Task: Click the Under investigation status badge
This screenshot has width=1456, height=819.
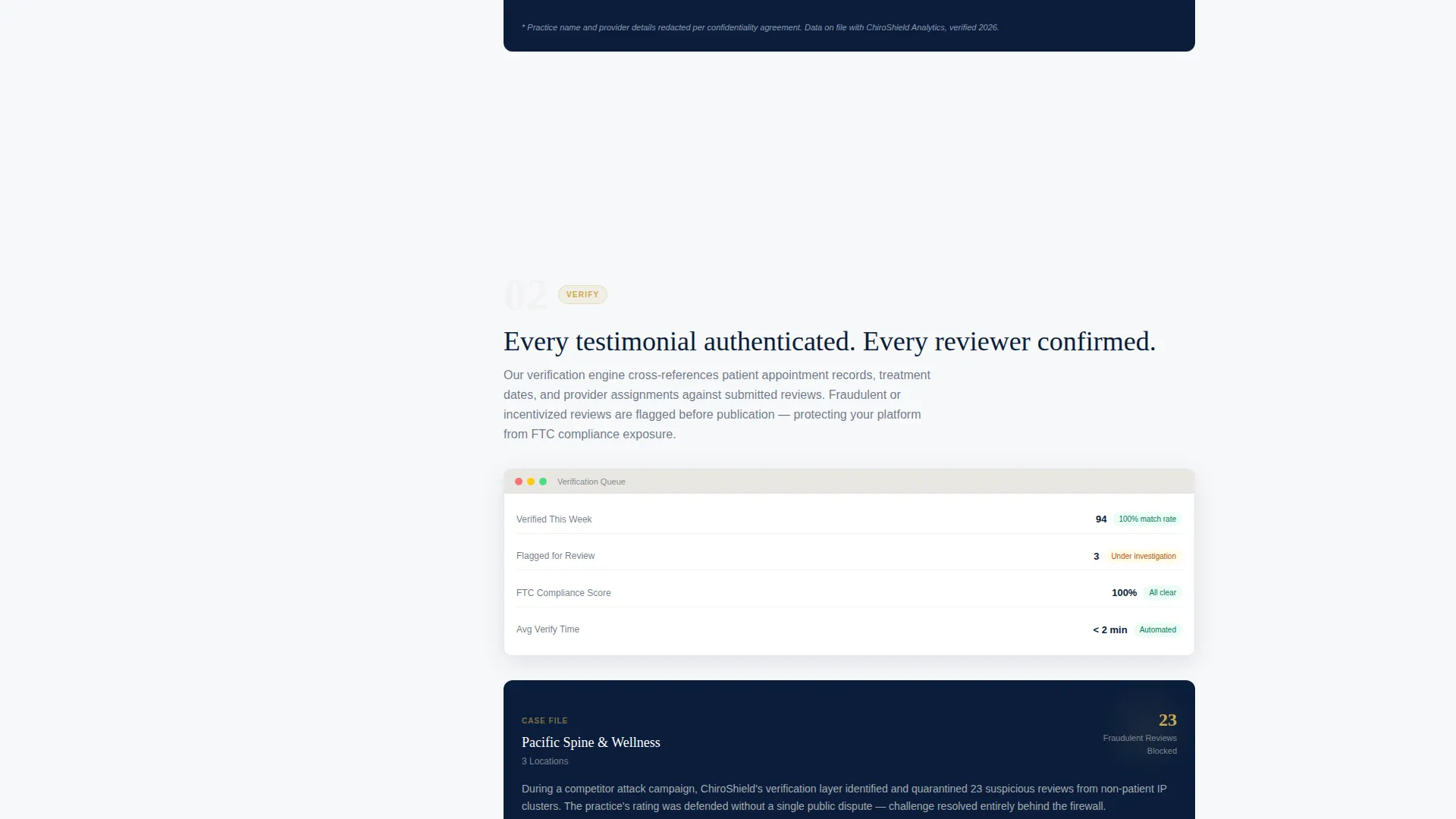Action: [1144, 557]
